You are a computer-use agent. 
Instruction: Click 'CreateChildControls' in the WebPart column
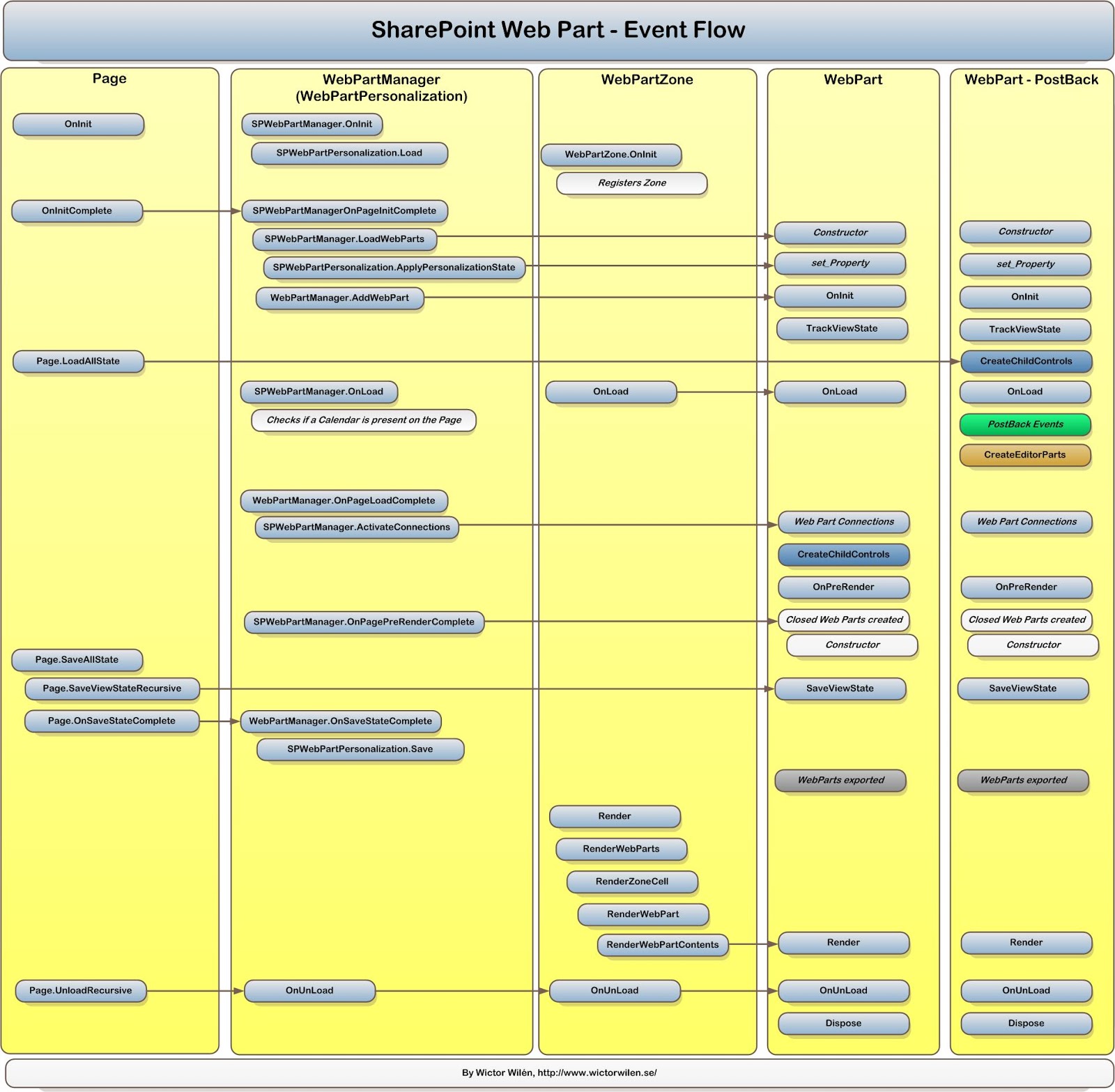pos(844,555)
